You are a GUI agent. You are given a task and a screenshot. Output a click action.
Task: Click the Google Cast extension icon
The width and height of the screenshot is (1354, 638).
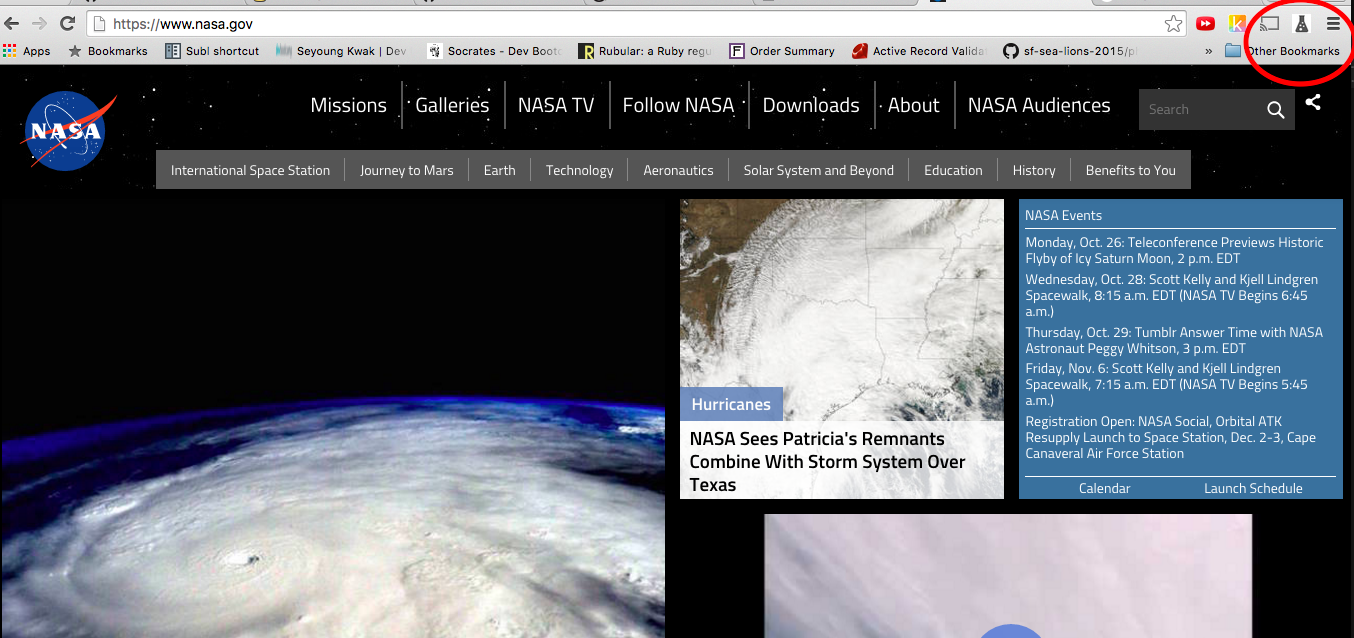point(1270,22)
